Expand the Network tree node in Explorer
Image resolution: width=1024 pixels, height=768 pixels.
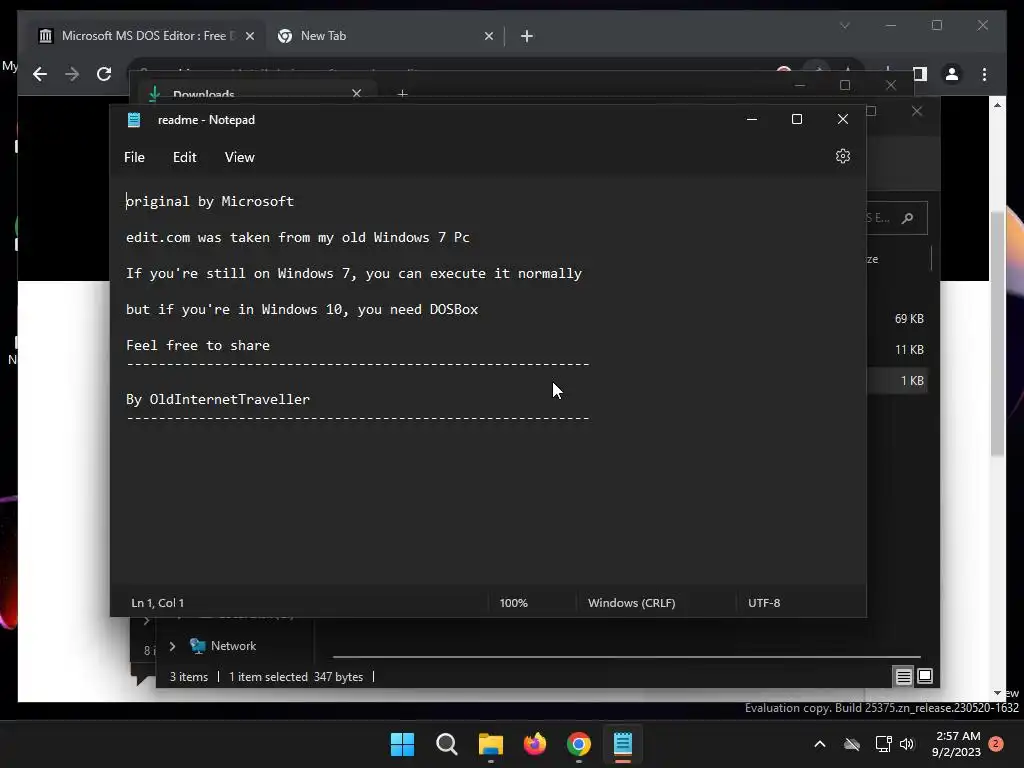(x=172, y=646)
